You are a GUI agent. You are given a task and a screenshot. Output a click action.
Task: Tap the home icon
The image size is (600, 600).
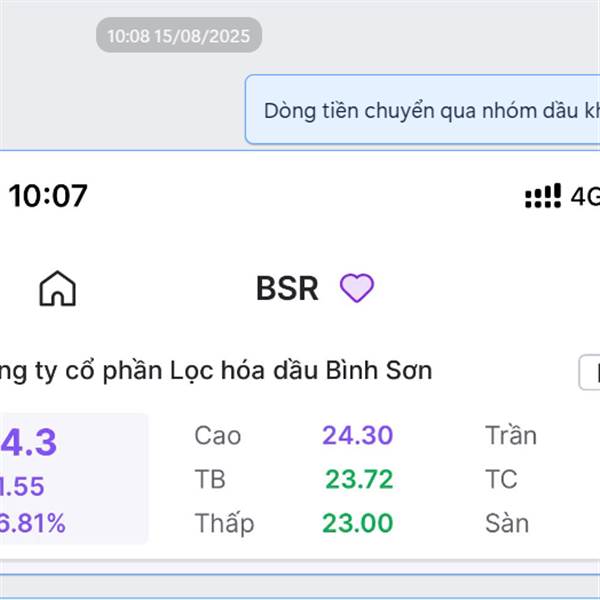57,288
